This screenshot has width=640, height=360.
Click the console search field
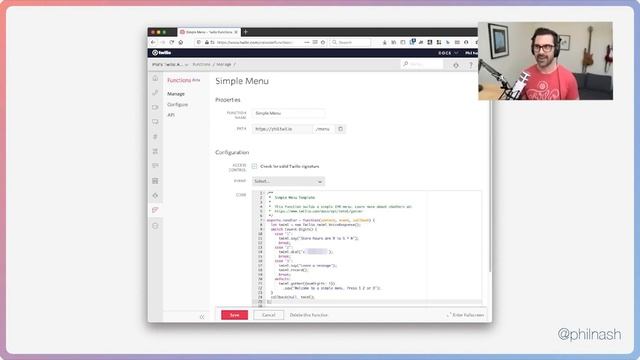[422, 64]
